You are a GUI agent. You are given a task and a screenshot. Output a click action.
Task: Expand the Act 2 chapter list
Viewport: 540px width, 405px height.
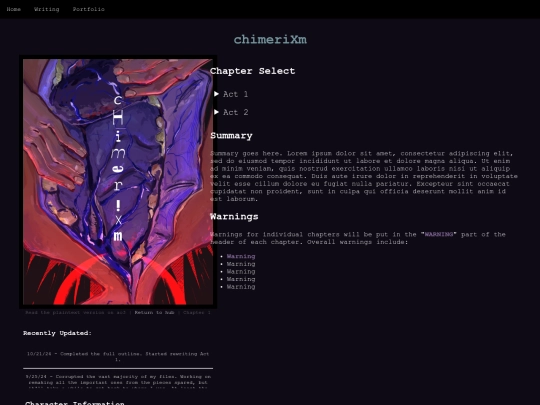click(231, 112)
